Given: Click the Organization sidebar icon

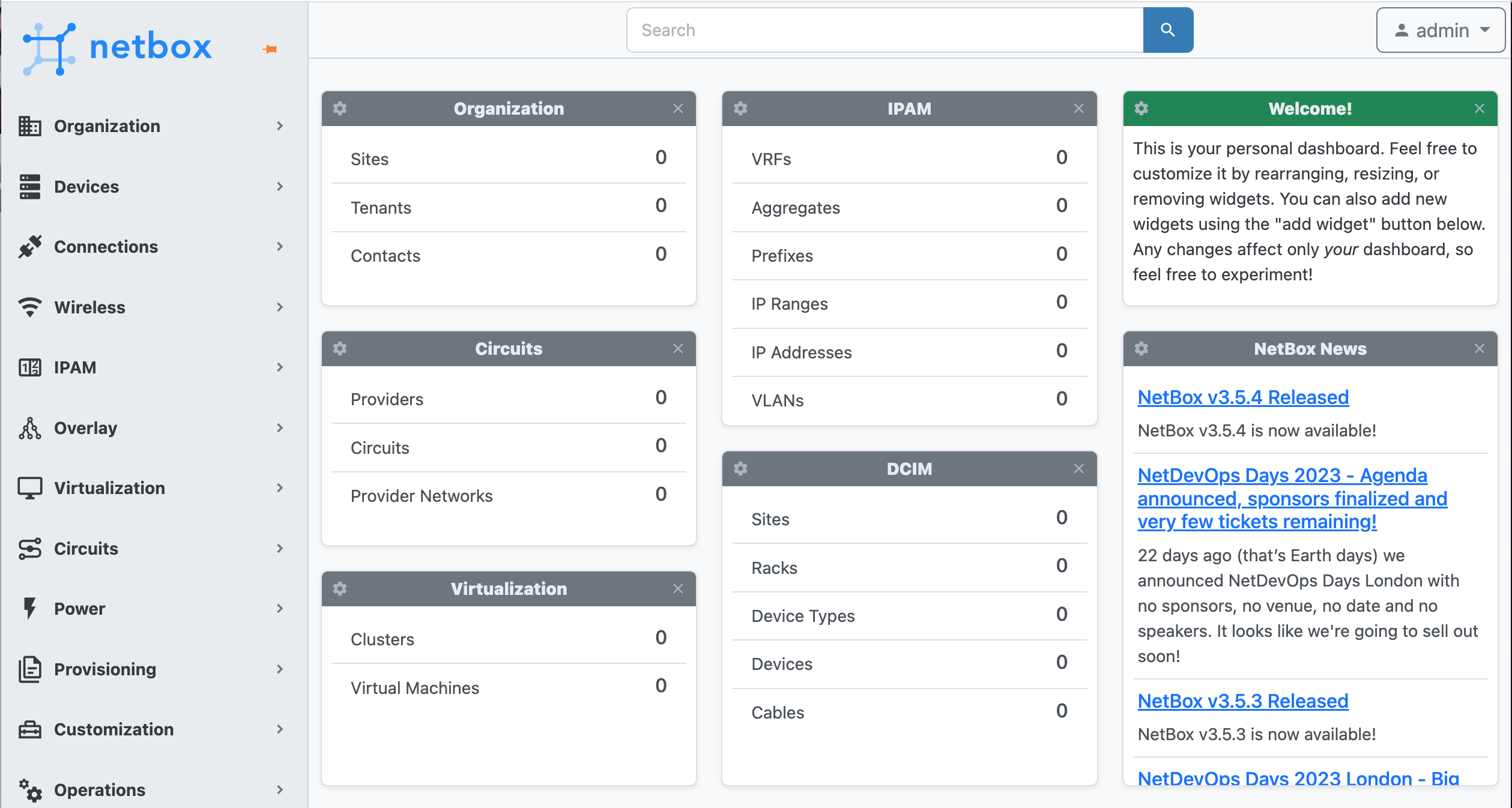Looking at the screenshot, I should tap(29, 126).
